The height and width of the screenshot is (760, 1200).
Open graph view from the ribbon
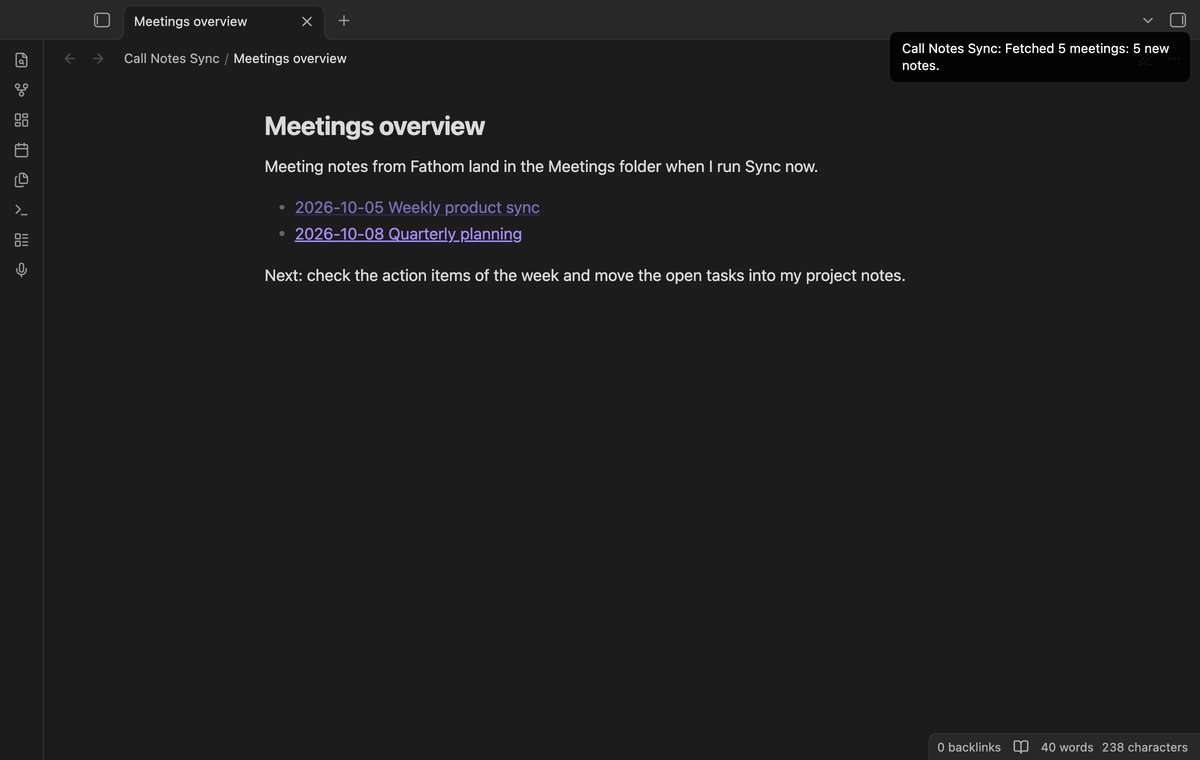coord(21,90)
